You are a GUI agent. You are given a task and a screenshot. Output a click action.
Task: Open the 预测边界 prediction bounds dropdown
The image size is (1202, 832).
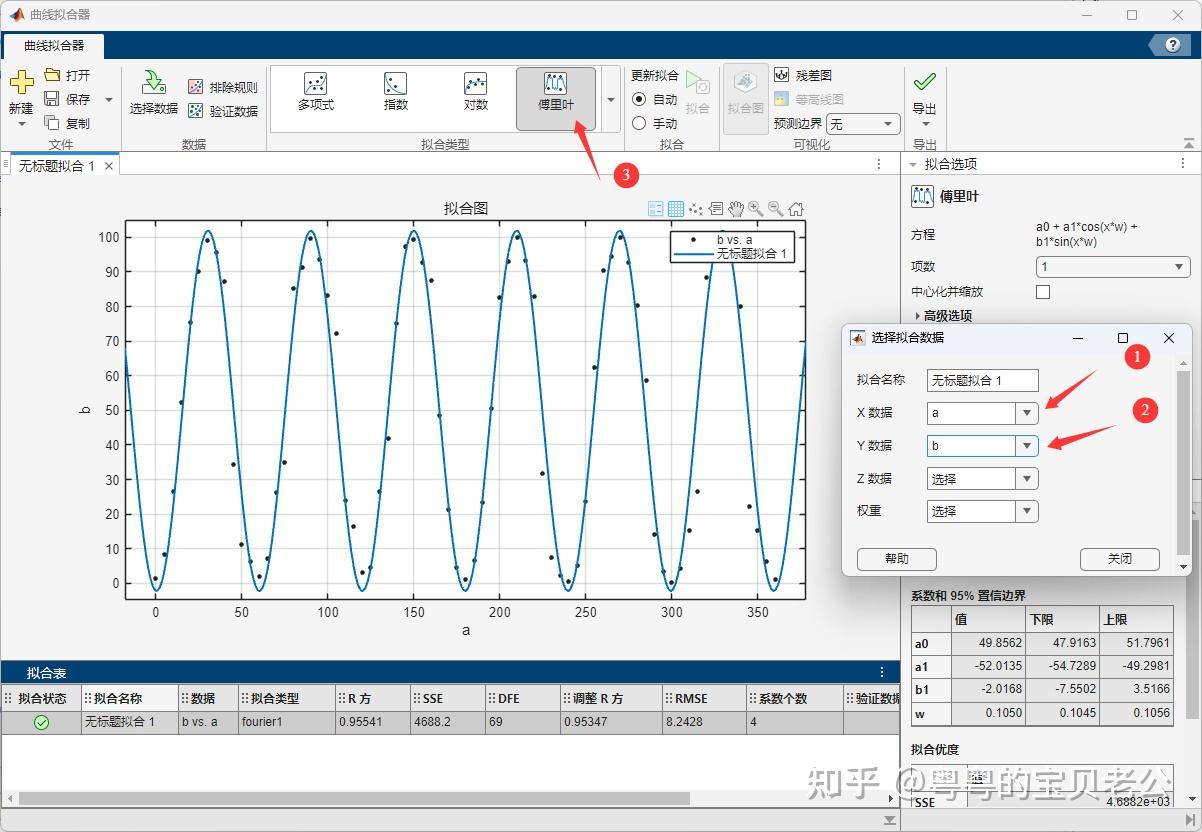click(x=862, y=124)
